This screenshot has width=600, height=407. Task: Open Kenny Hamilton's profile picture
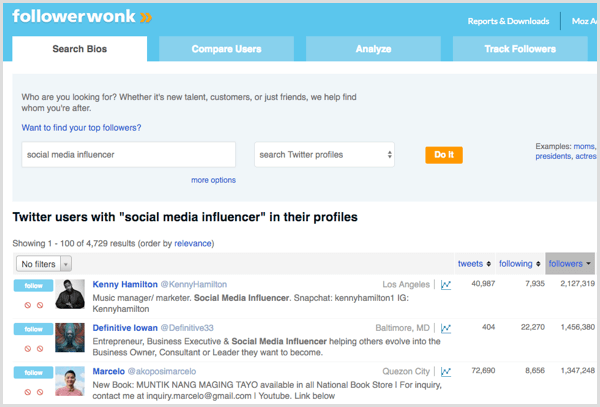coord(69,295)
